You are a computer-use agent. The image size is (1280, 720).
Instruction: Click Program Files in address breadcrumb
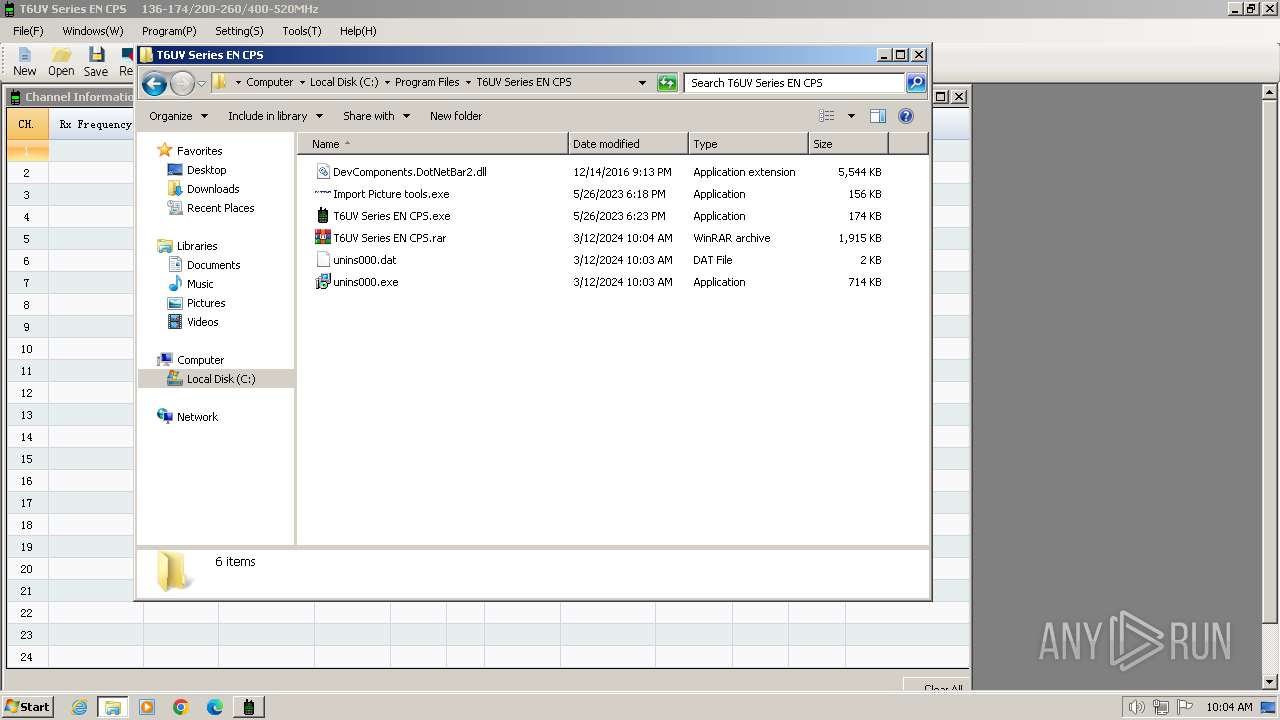pyautogui.click(x=427, y=83)
